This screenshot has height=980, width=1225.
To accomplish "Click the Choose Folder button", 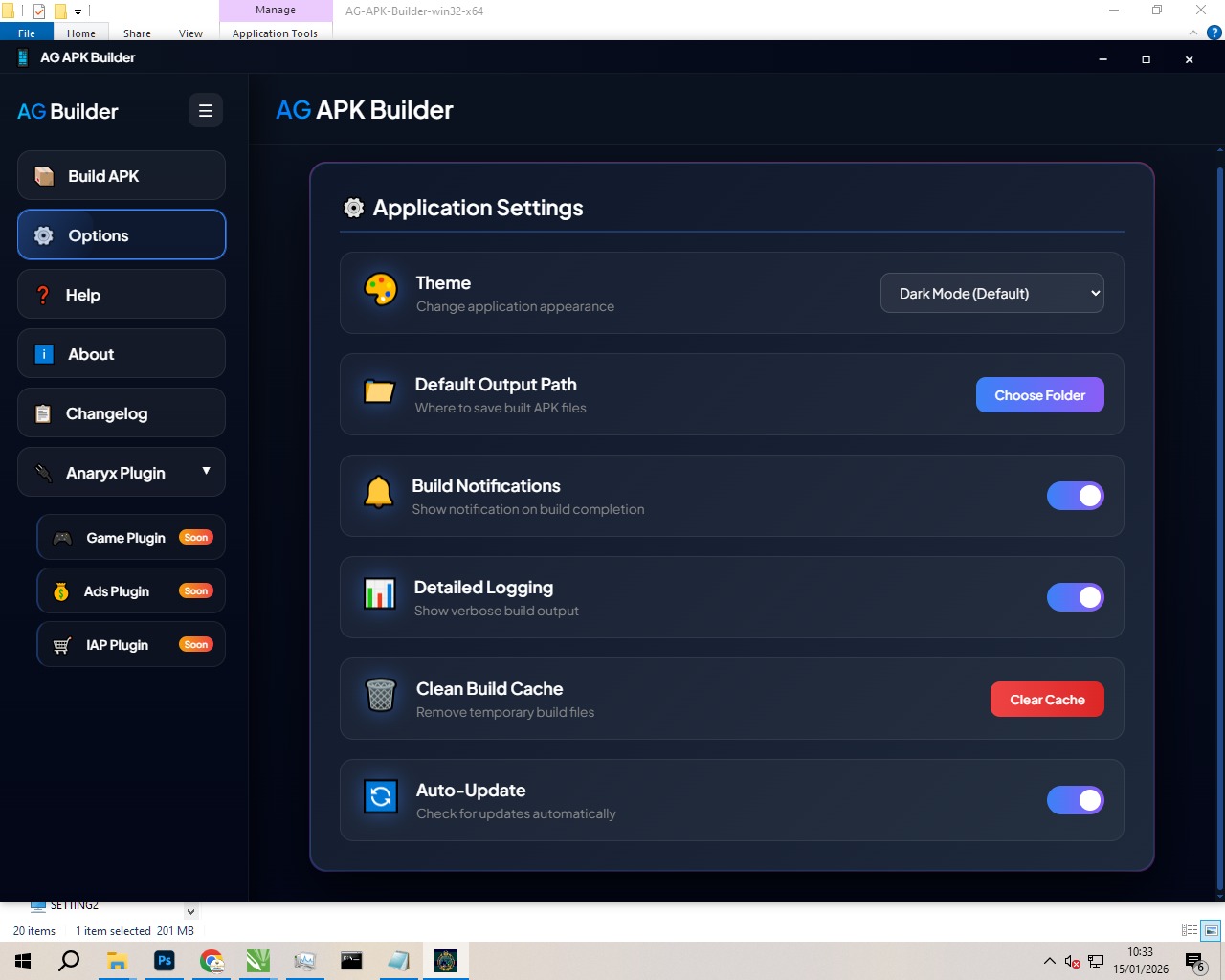I will tap(1040, 395).
